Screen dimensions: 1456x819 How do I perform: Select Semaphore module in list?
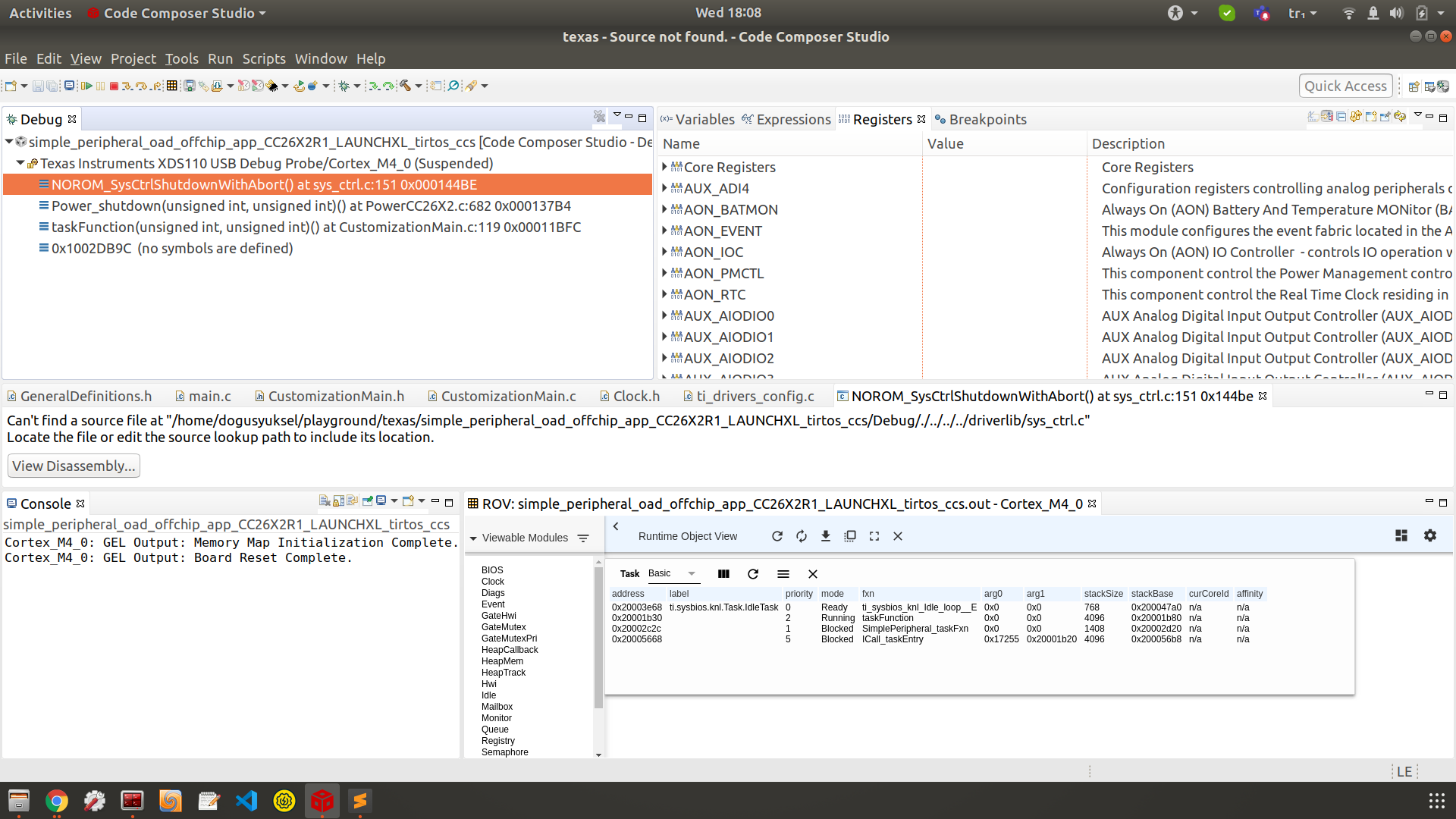tap(505, 752)
